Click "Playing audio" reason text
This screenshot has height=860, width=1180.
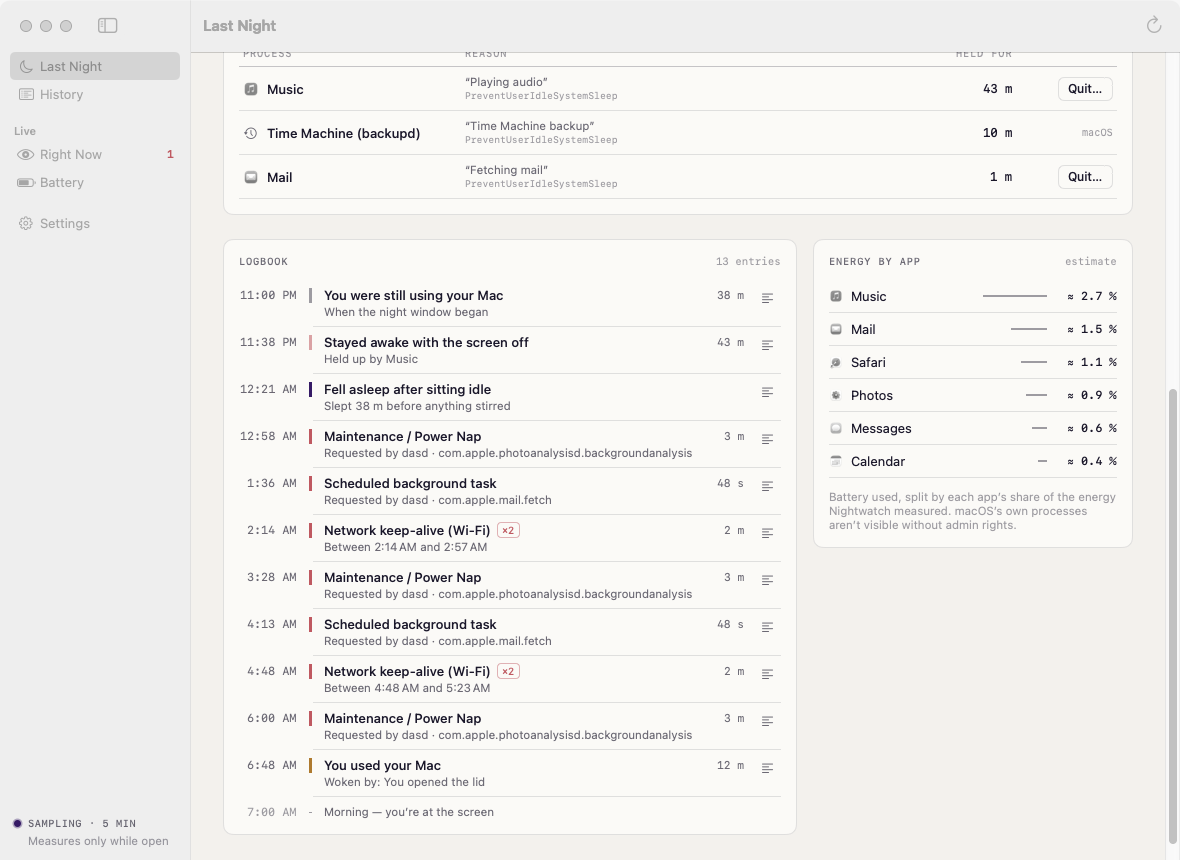506,82
